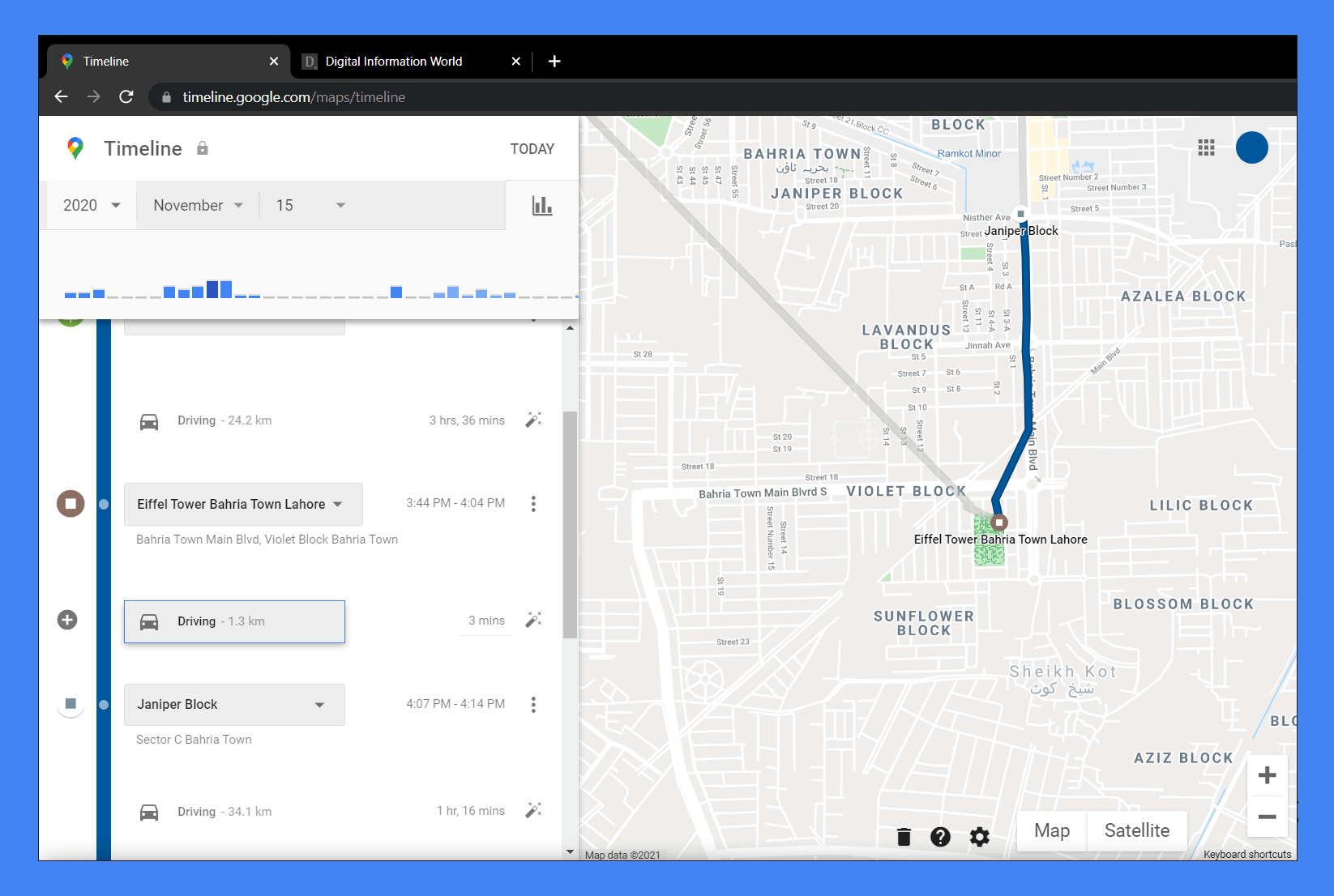Click the Sector C Bahria Town address

click(194, 740)
